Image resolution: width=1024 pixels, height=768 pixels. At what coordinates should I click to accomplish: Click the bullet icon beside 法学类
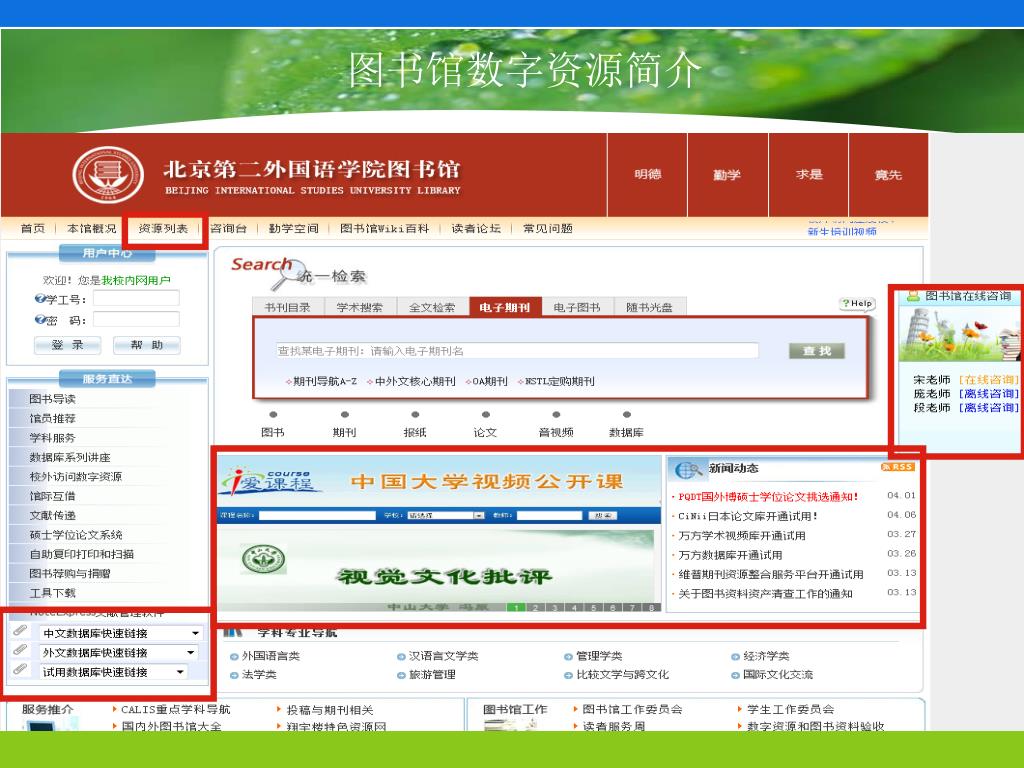[234, 675]
